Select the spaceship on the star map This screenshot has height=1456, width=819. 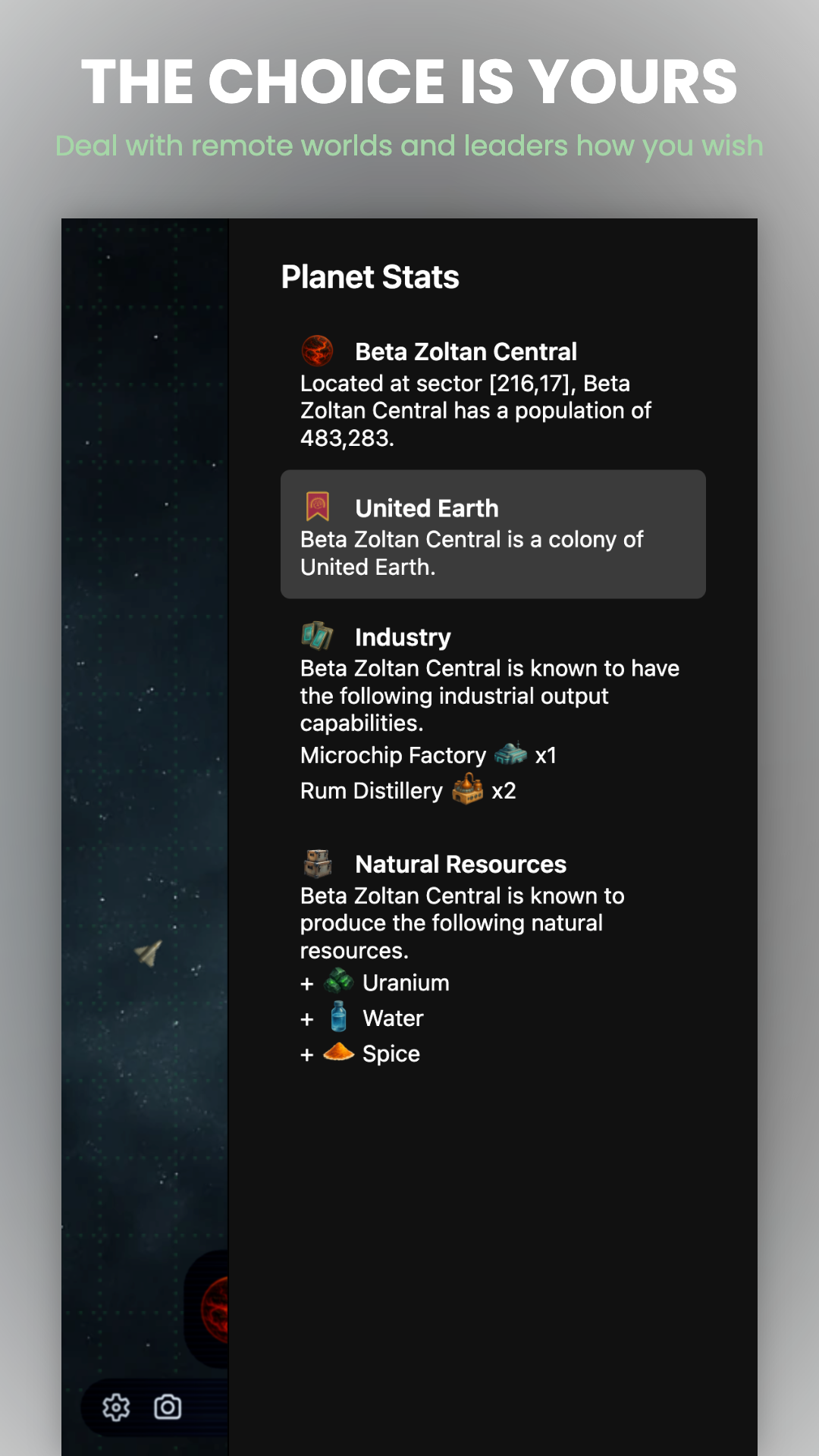149,952
